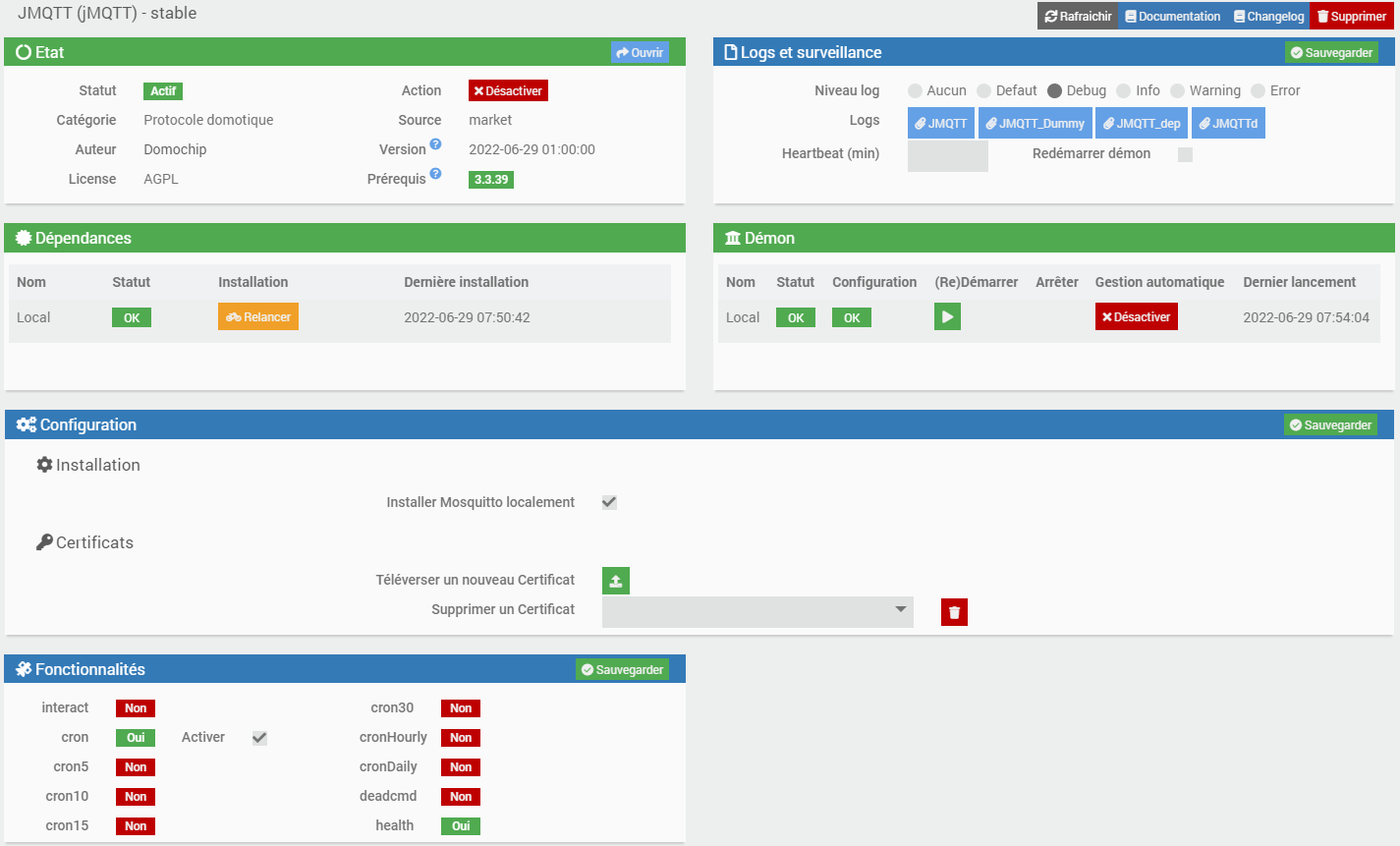The height and width of the screenshot is (846, 1400).
Task: Toggle the Redémarrer démon checkbox
Action: [x=1185, y=154]
